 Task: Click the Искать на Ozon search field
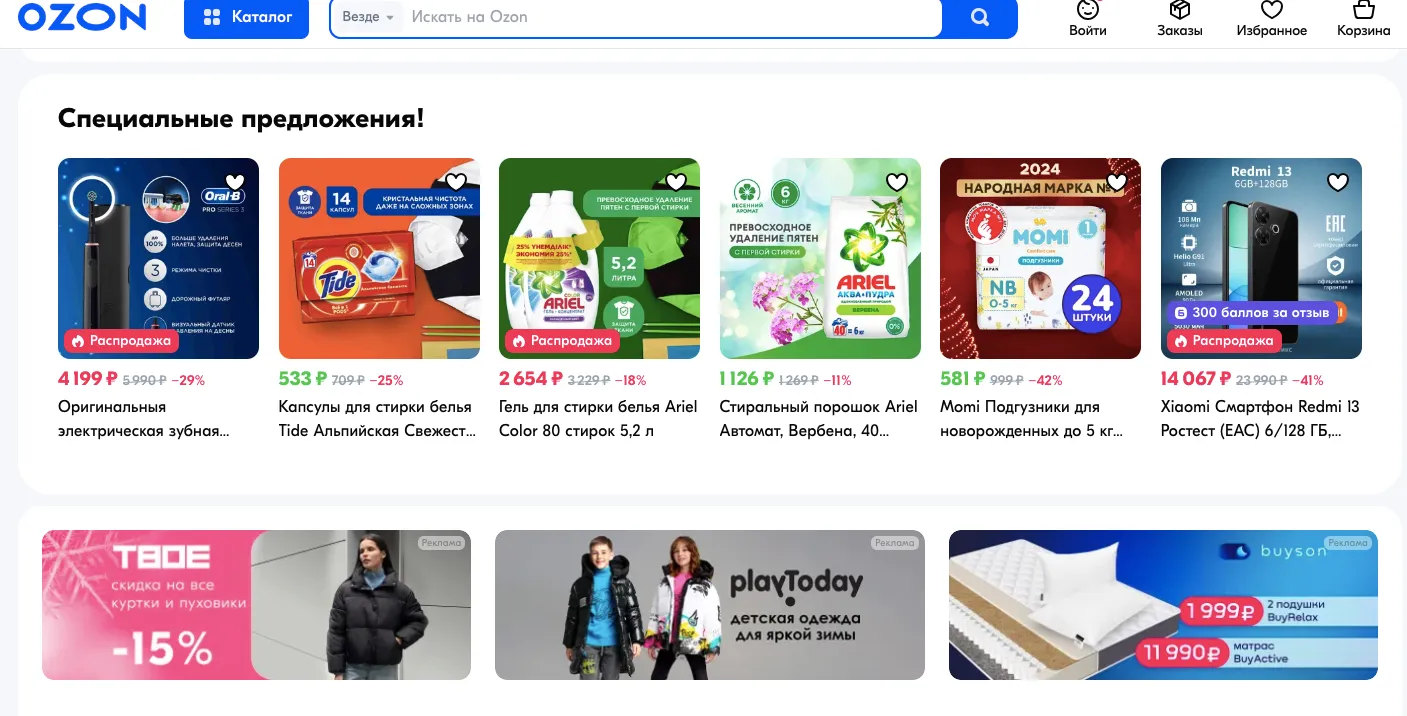click(x=670, y=17)
